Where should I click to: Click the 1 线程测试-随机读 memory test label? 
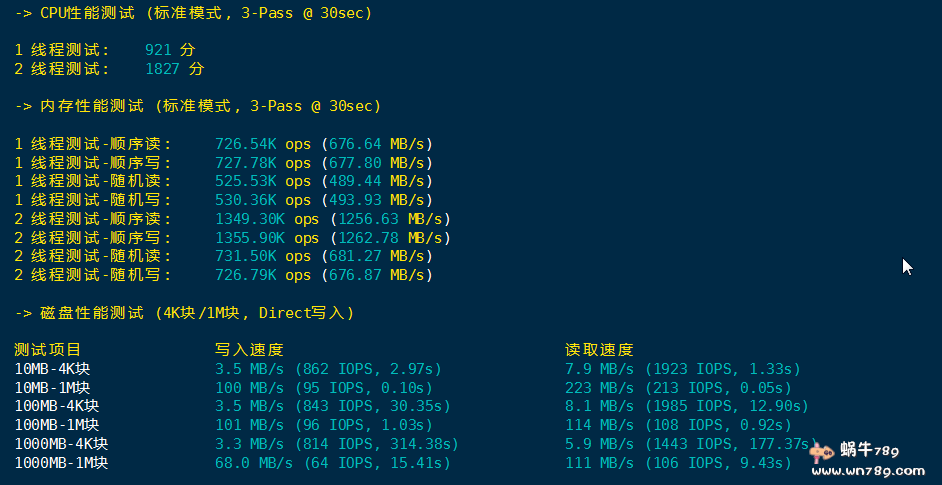[x=93, y=181]
